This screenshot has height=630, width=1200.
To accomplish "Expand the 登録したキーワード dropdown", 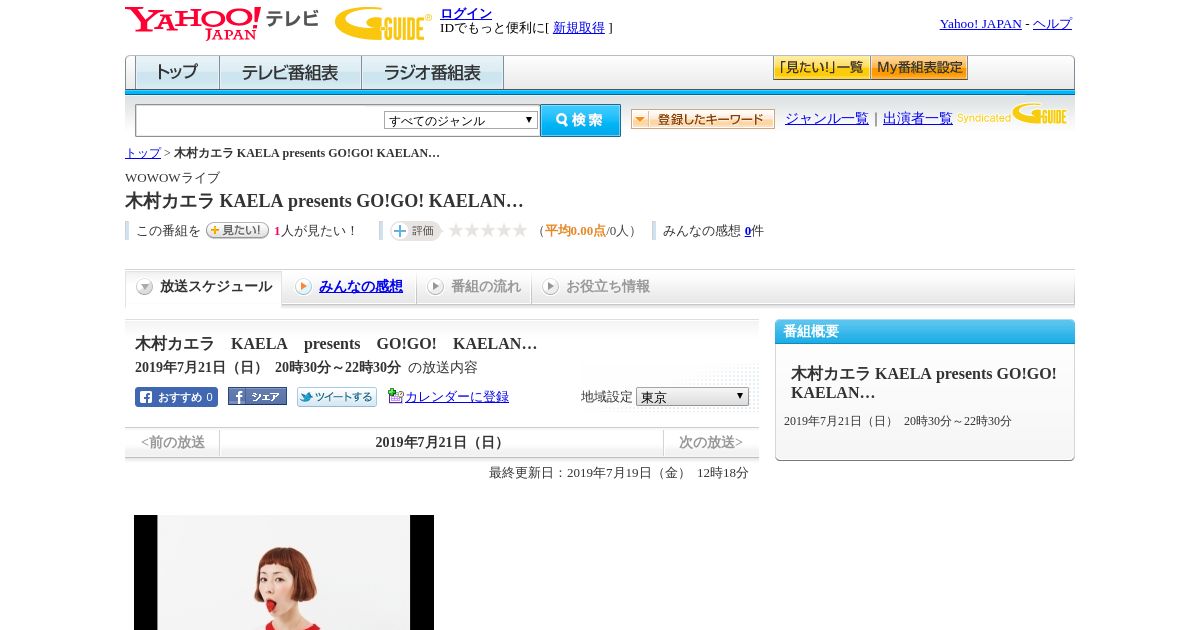I will pos(703,119).
